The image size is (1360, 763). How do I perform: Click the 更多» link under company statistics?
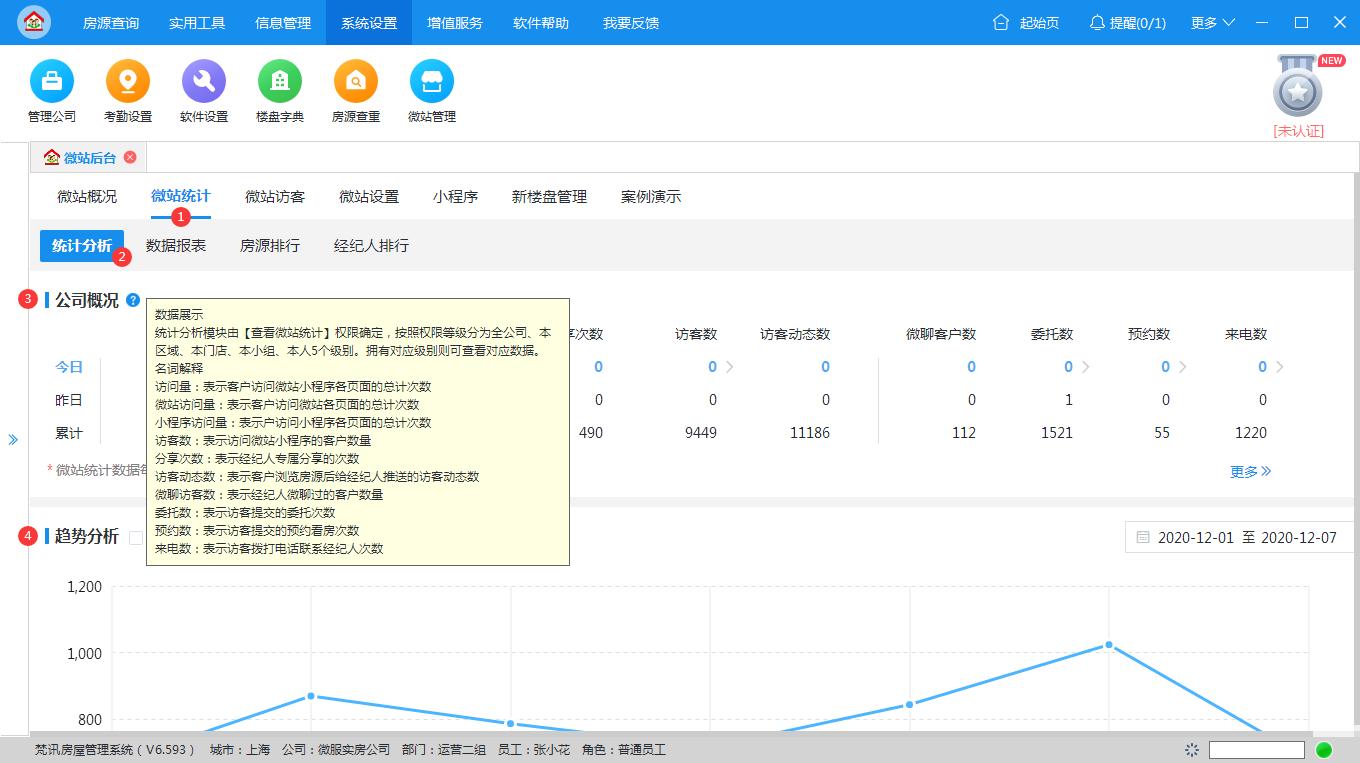coord(1249,471)
